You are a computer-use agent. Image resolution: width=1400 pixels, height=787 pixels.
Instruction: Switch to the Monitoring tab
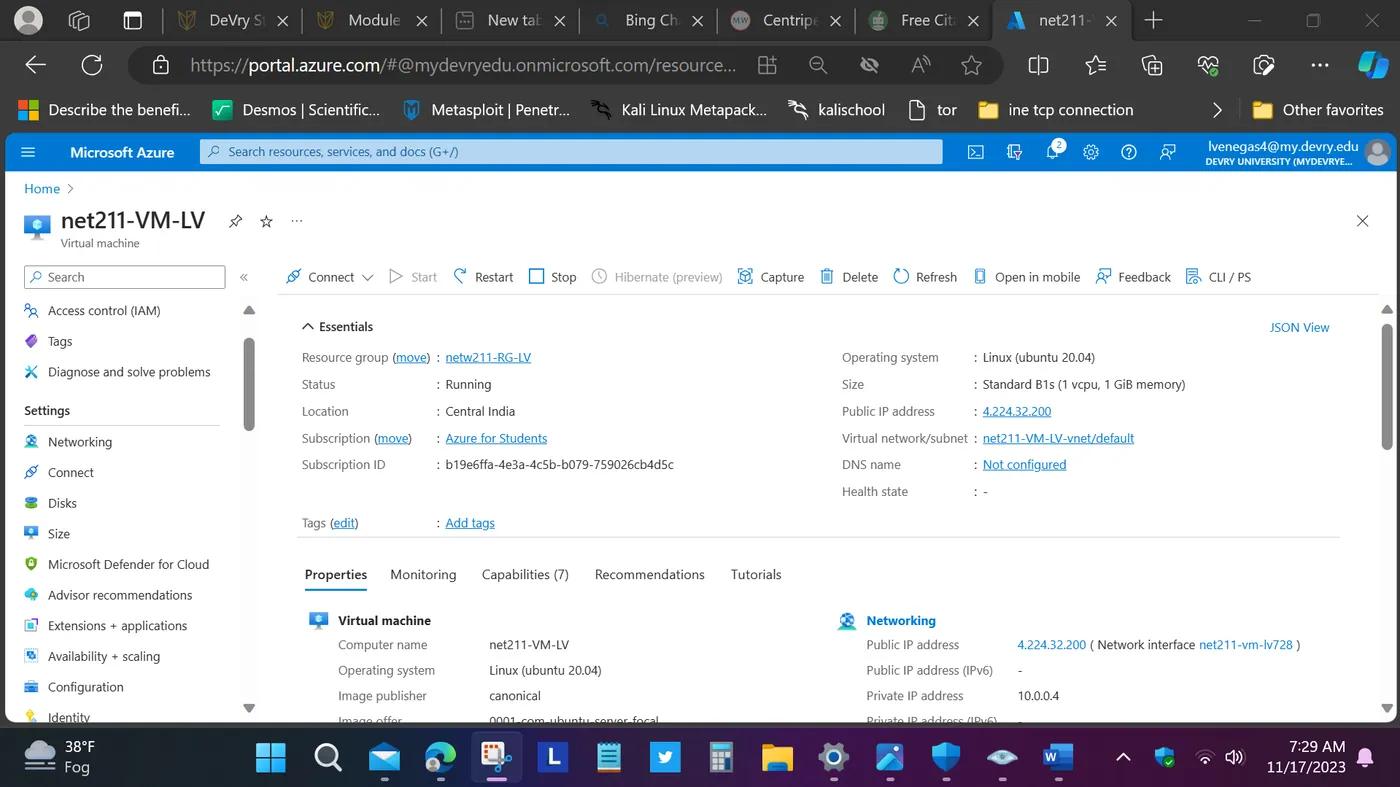pyautogui.click(x=423, y=575)
